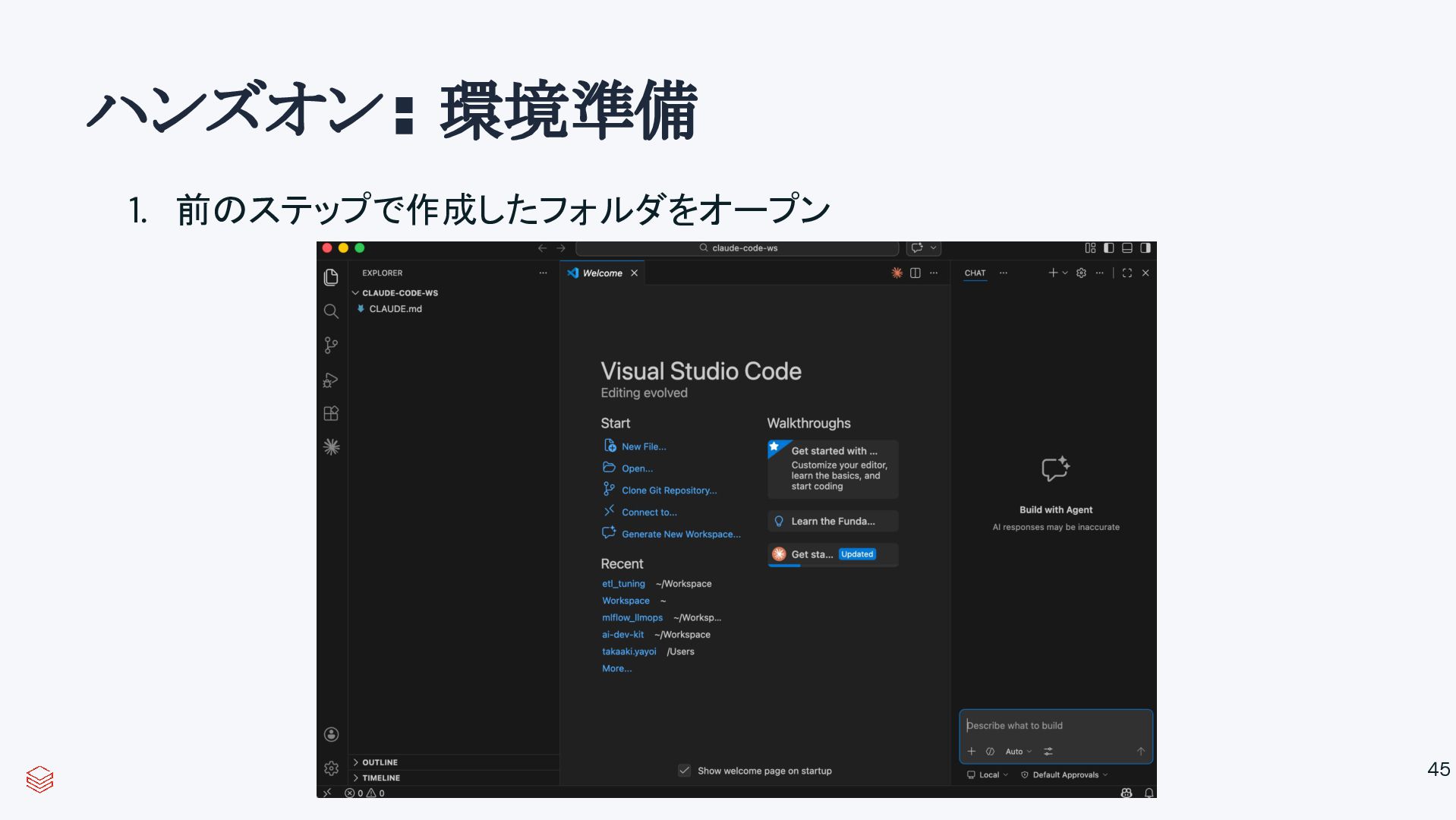This screenshot has height=820, width=1456.
Task: Split the editor to the right
Action: (916, 273)
